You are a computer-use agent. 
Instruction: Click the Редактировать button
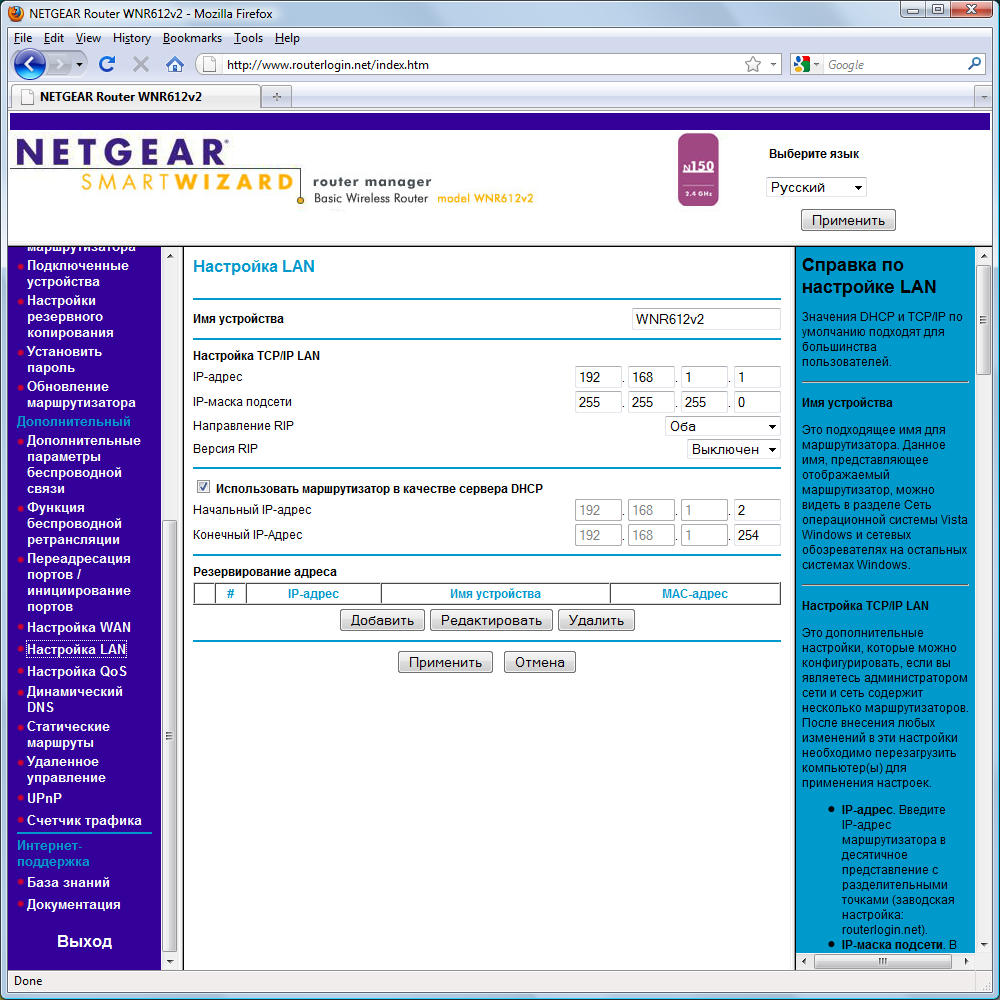(491, 620)
